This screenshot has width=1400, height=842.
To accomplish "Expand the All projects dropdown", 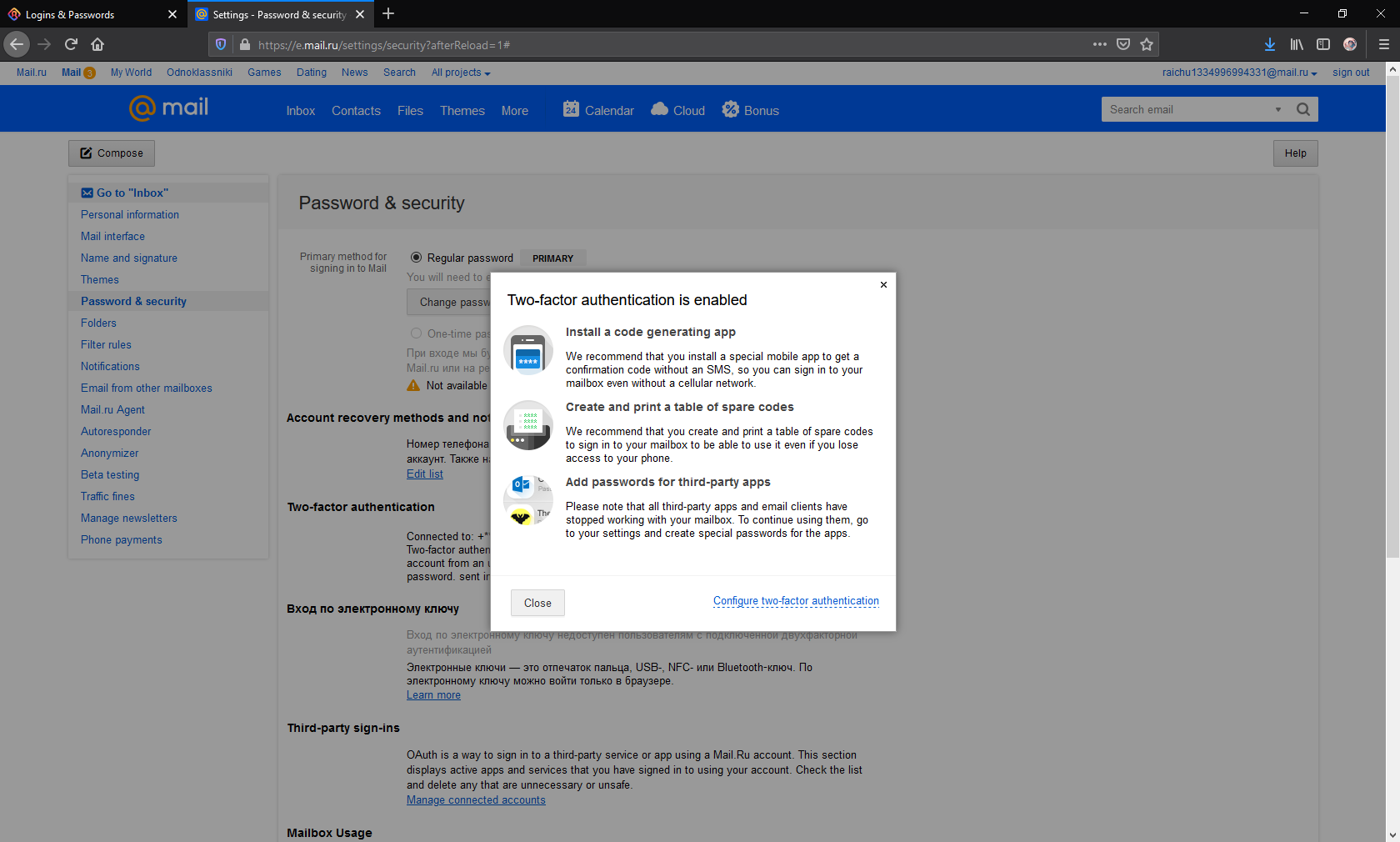I will (x=461, y=73).
